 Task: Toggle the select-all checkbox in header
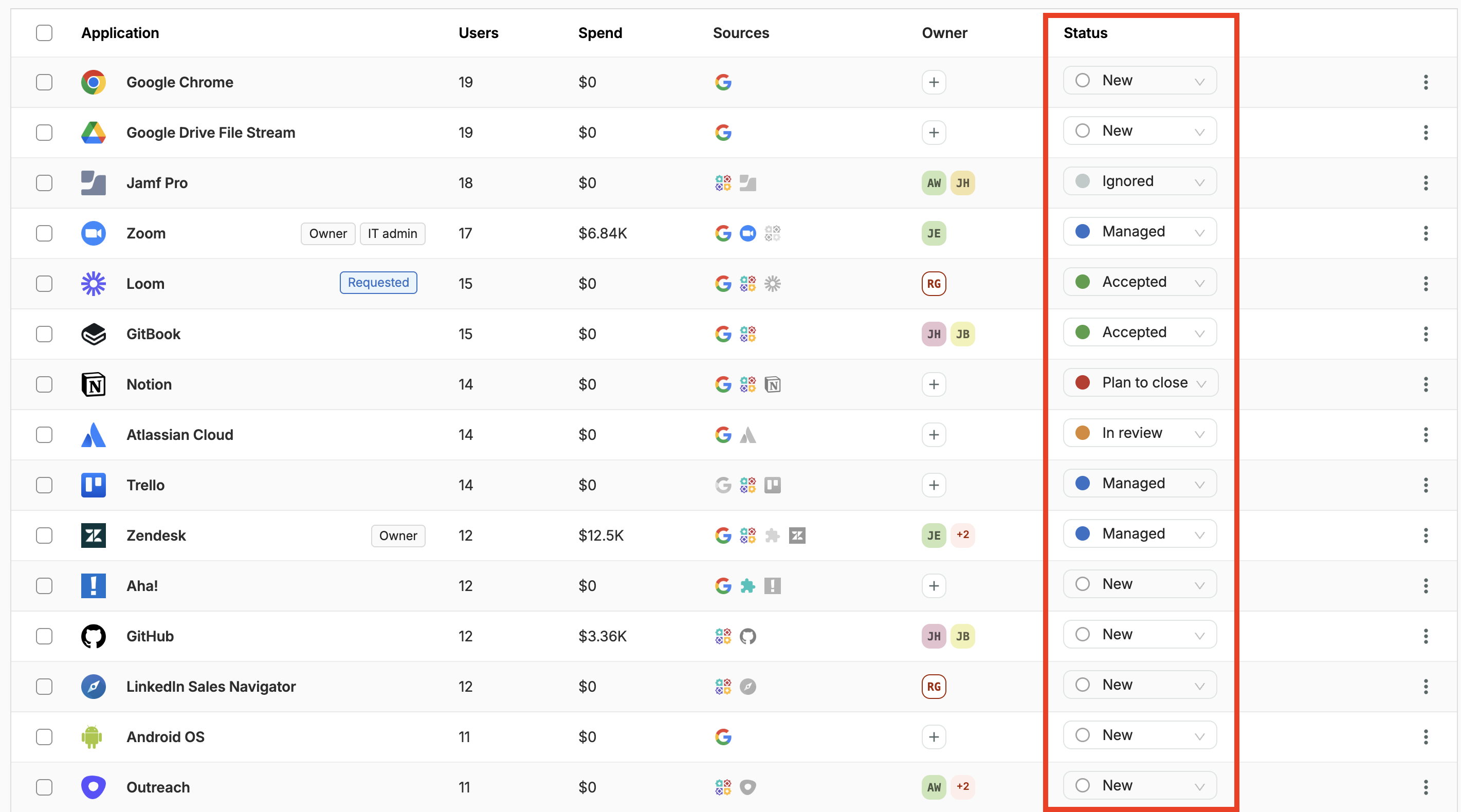tap(44, 33)
